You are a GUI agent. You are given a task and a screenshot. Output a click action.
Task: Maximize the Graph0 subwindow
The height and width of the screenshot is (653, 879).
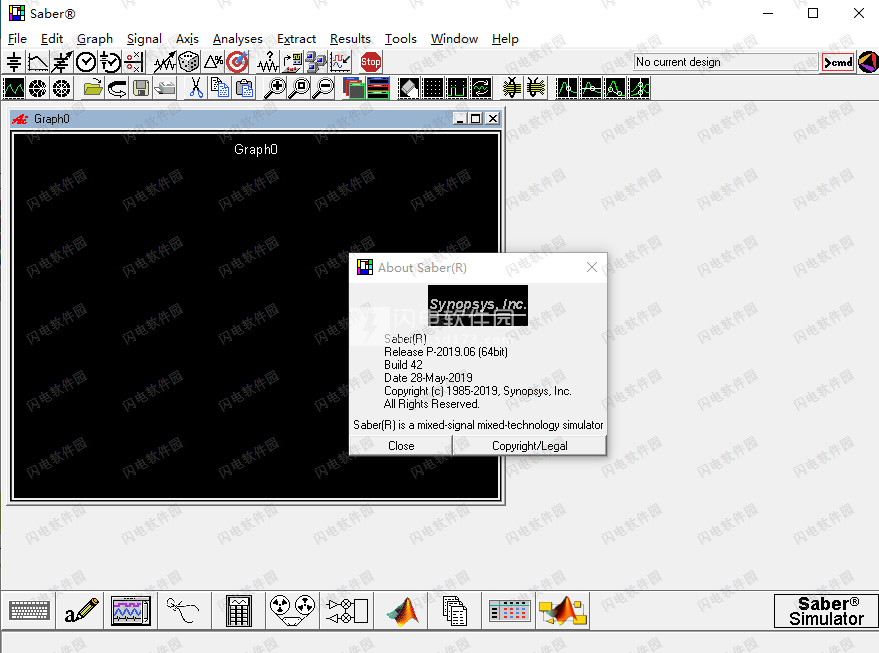click(x=475, y=118)
